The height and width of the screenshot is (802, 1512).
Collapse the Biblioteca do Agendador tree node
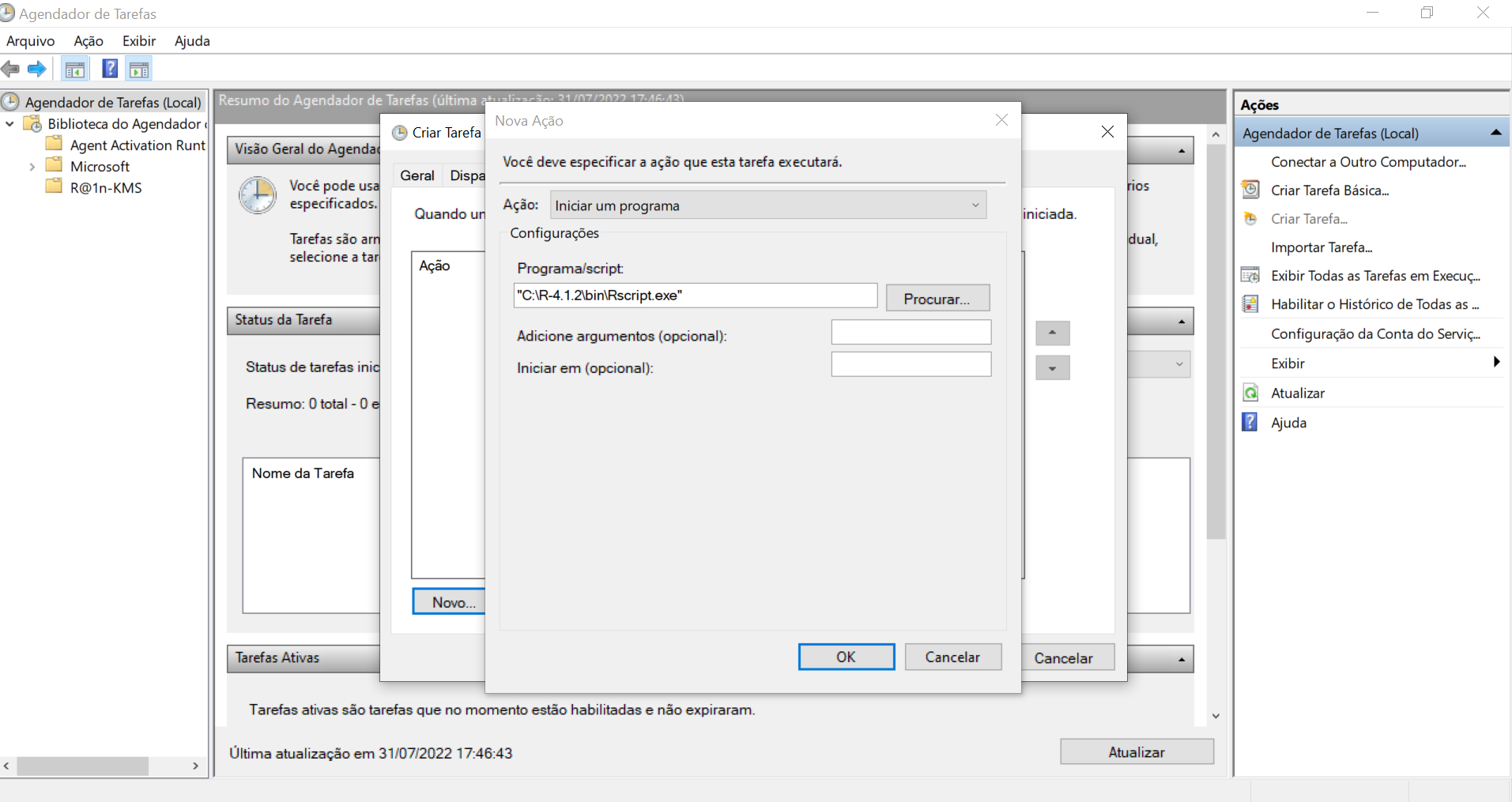pyautogui.click(x=9, y=124)
